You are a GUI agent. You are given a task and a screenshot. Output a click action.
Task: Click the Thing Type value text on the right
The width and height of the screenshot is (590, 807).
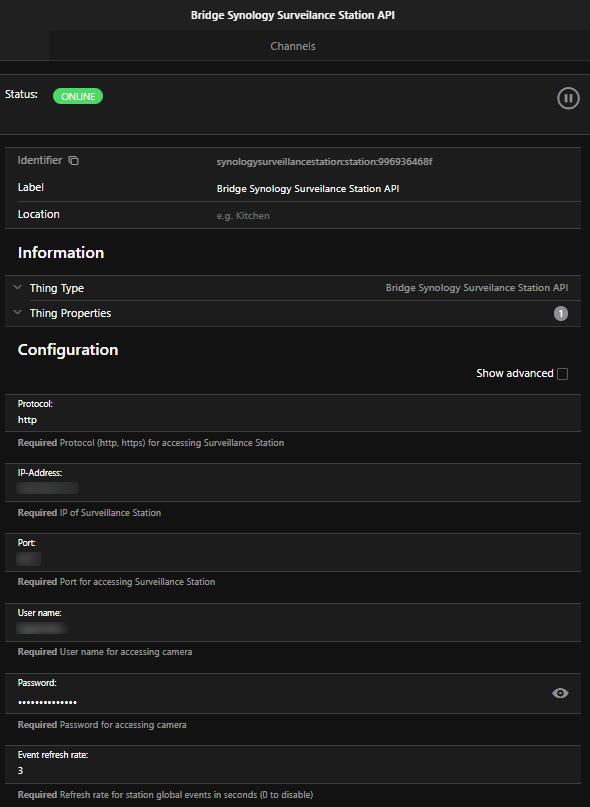click(477, 288)
